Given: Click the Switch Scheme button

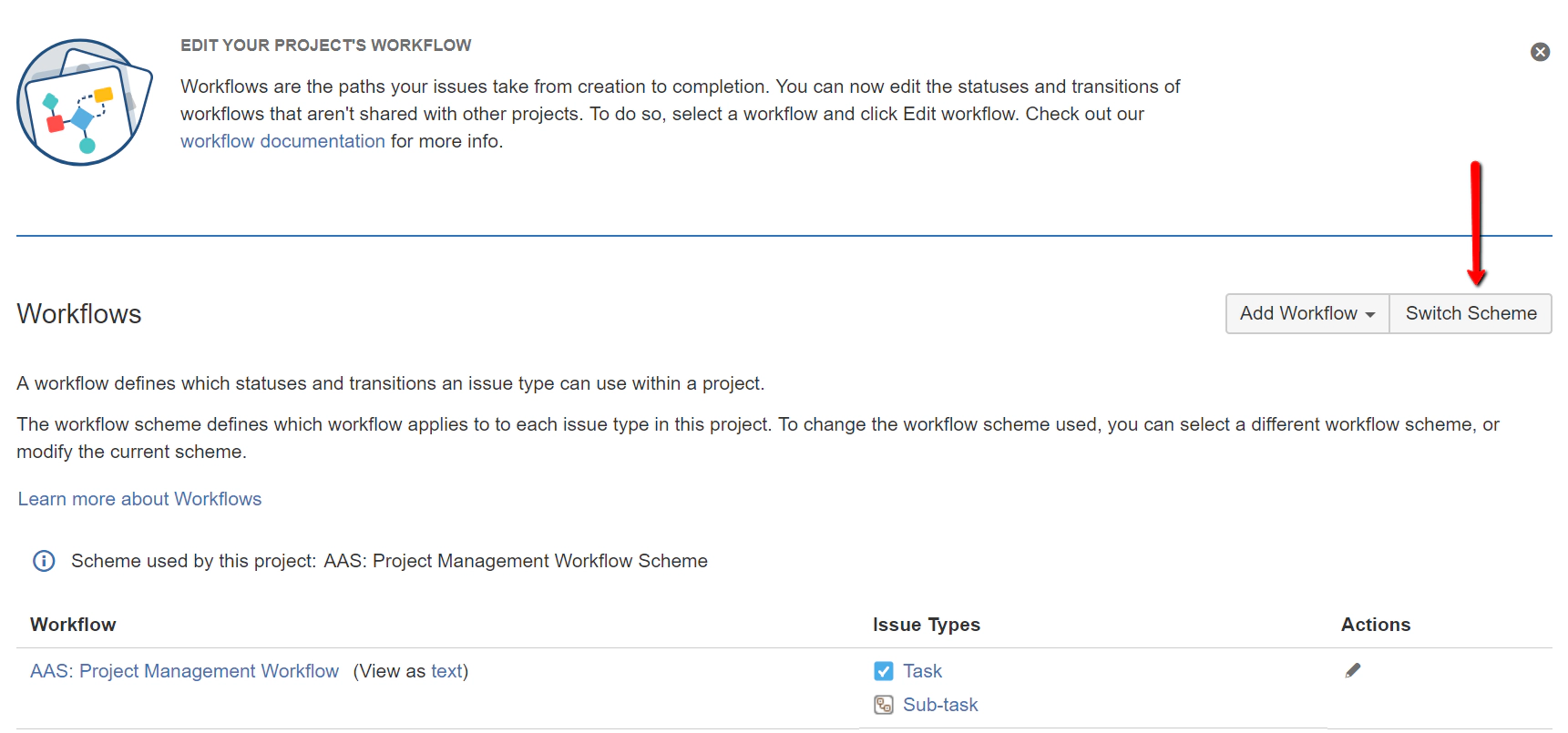Looking at the screenshot, I should pyautogui.click(x=1471, y=313).
